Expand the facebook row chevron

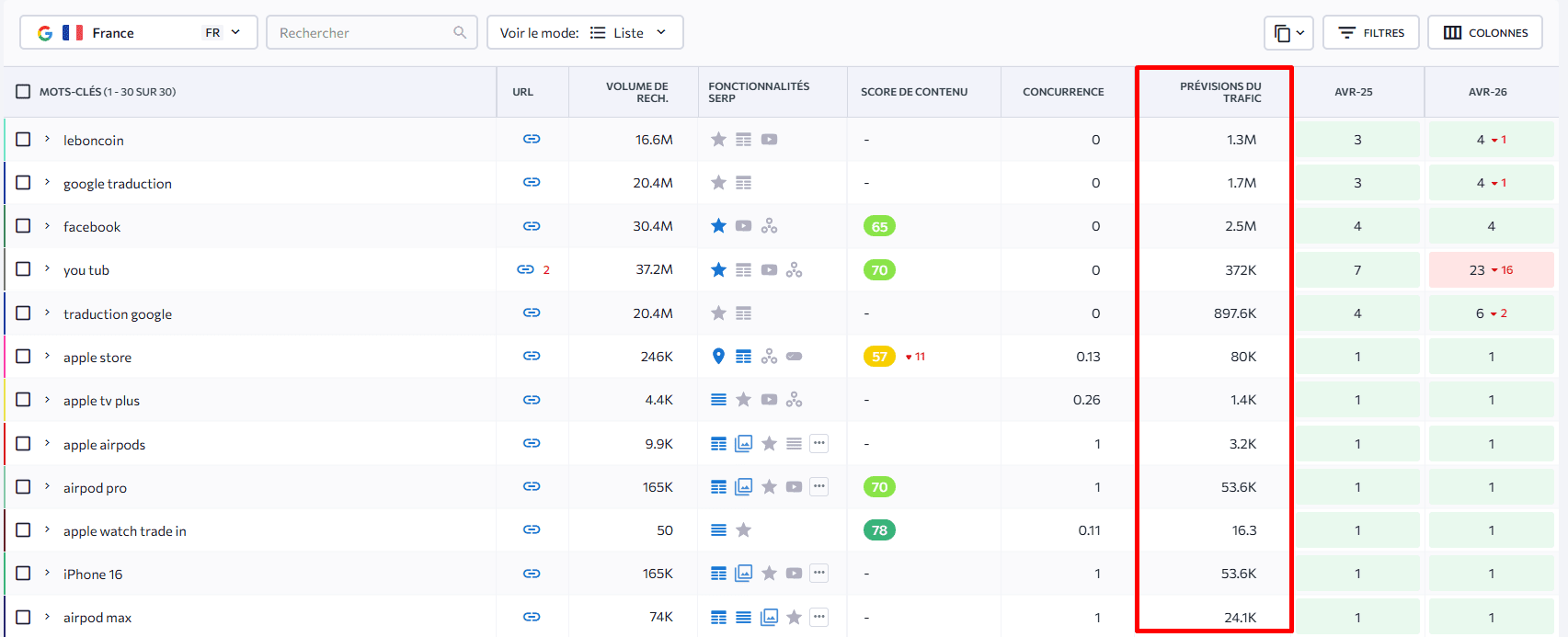[47, 225]
